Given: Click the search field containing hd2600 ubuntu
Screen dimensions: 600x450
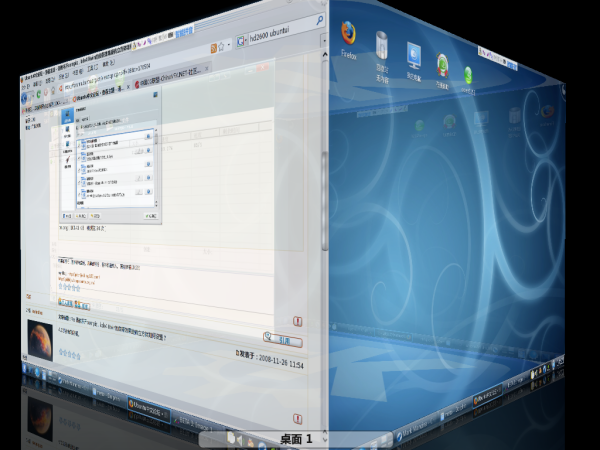Looking at the screenshot, I should [281, 31].
